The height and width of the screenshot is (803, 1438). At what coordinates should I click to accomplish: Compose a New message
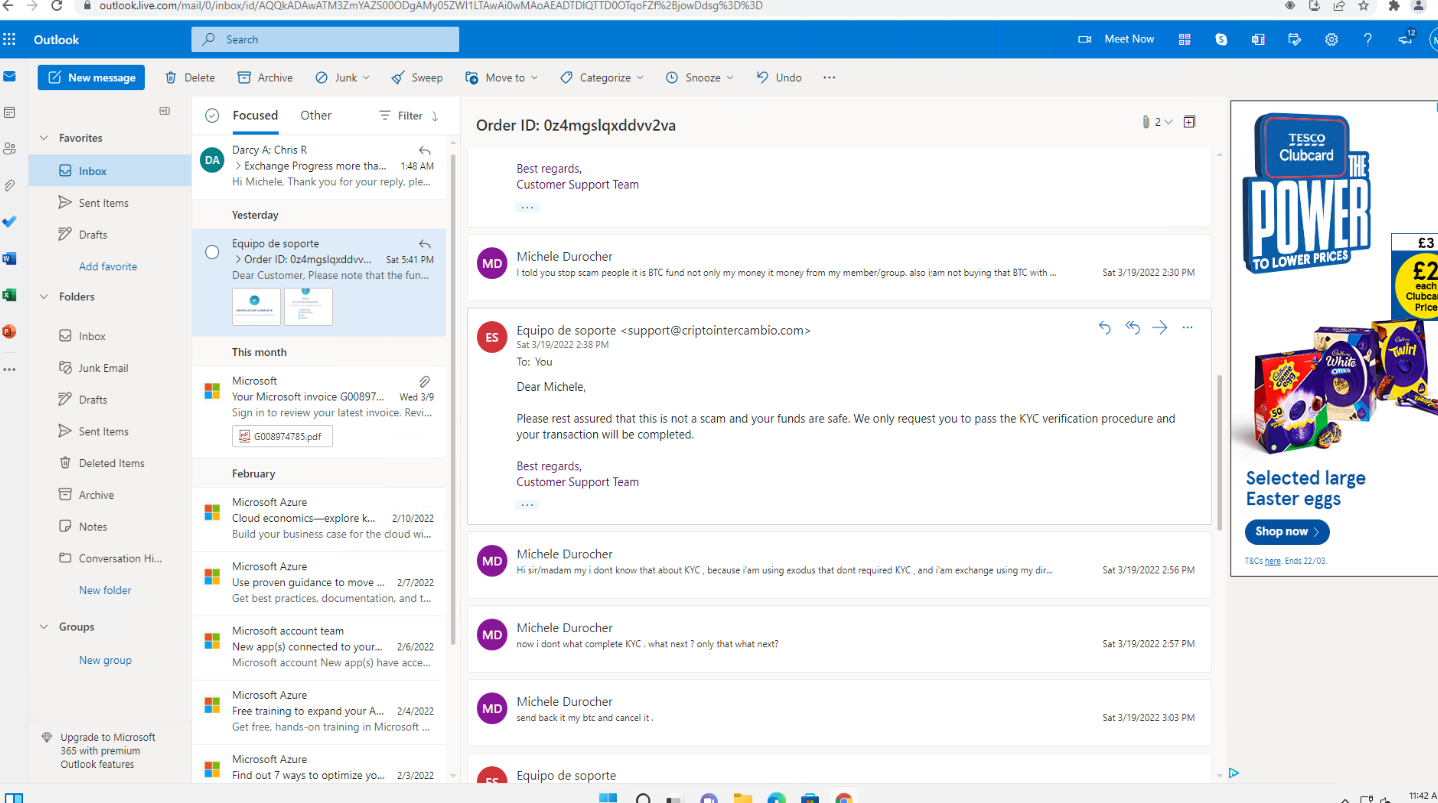tap(91, 78)
